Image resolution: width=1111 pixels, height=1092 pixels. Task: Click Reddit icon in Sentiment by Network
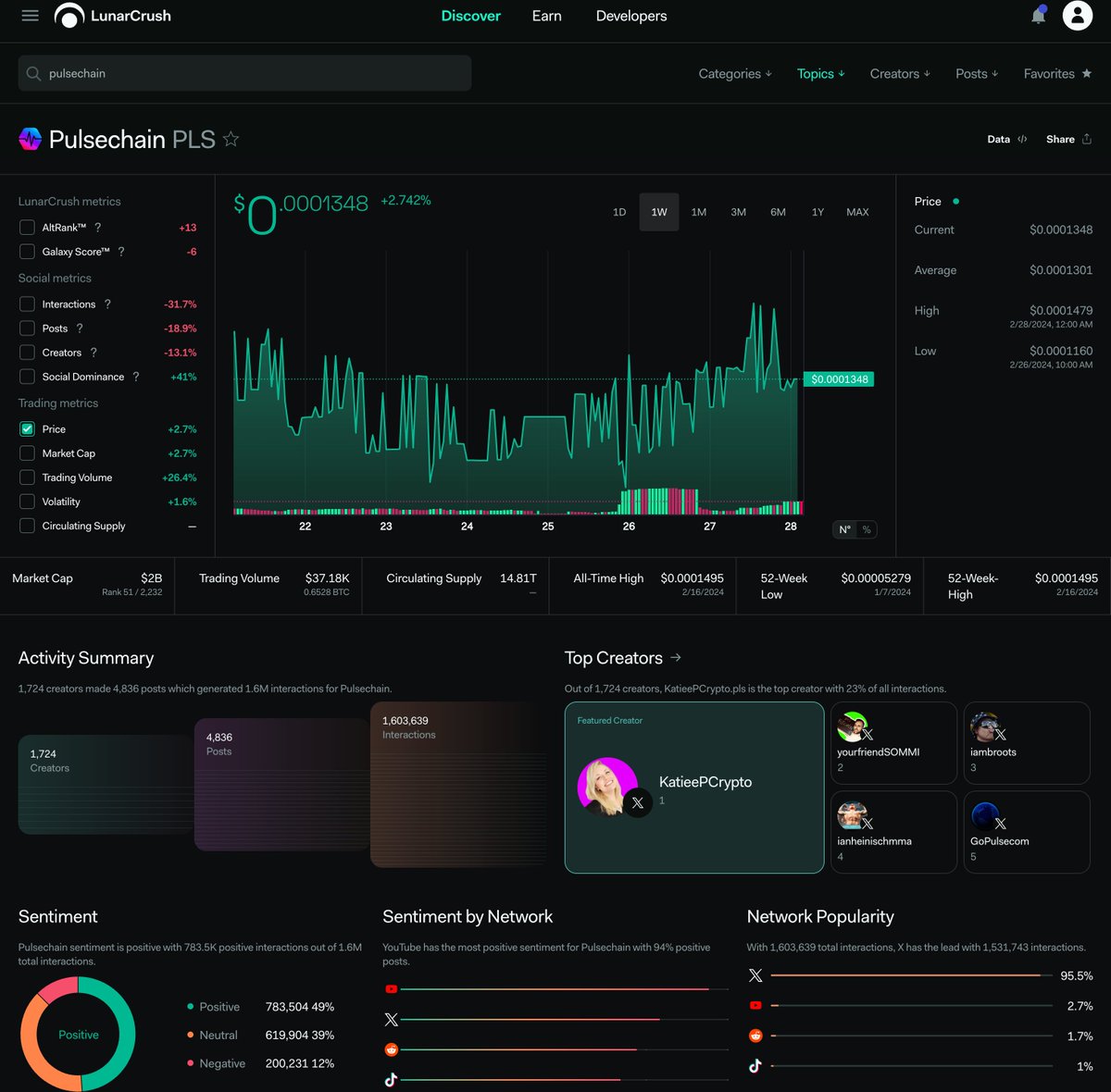391,1050
